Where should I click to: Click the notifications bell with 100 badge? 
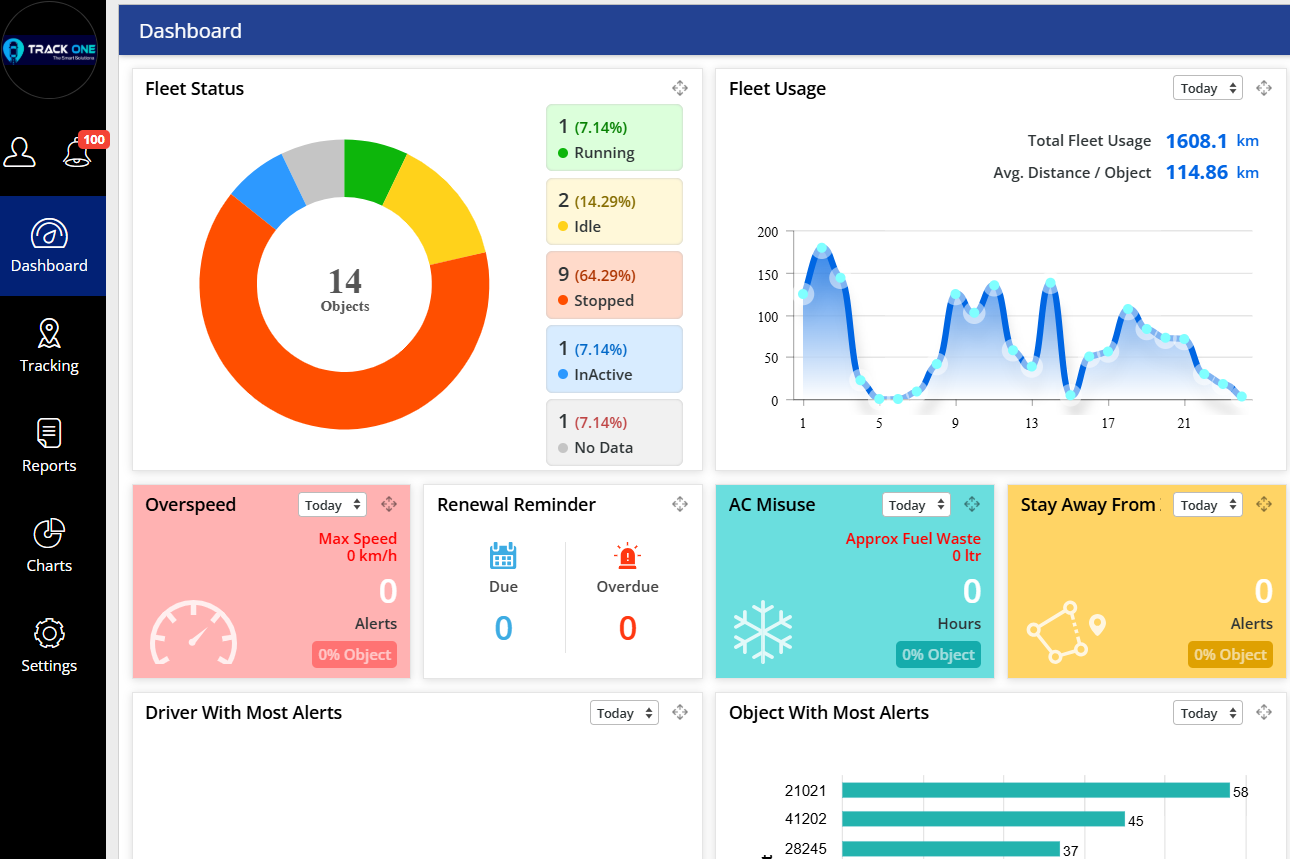[78, 153]
